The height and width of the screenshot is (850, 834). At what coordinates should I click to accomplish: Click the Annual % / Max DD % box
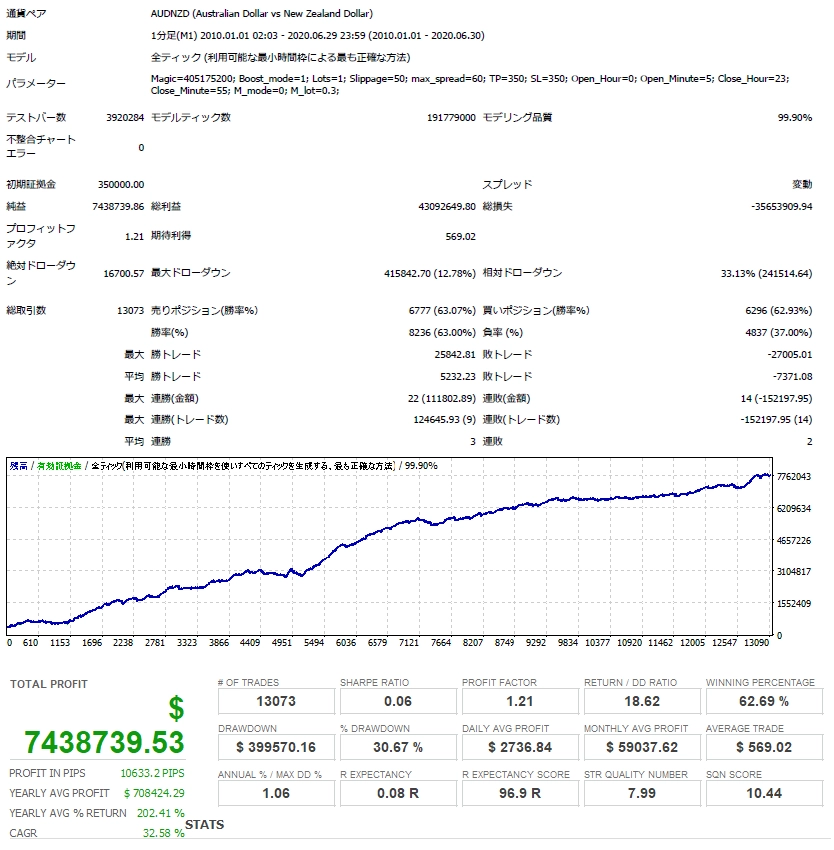click(276, 794)
